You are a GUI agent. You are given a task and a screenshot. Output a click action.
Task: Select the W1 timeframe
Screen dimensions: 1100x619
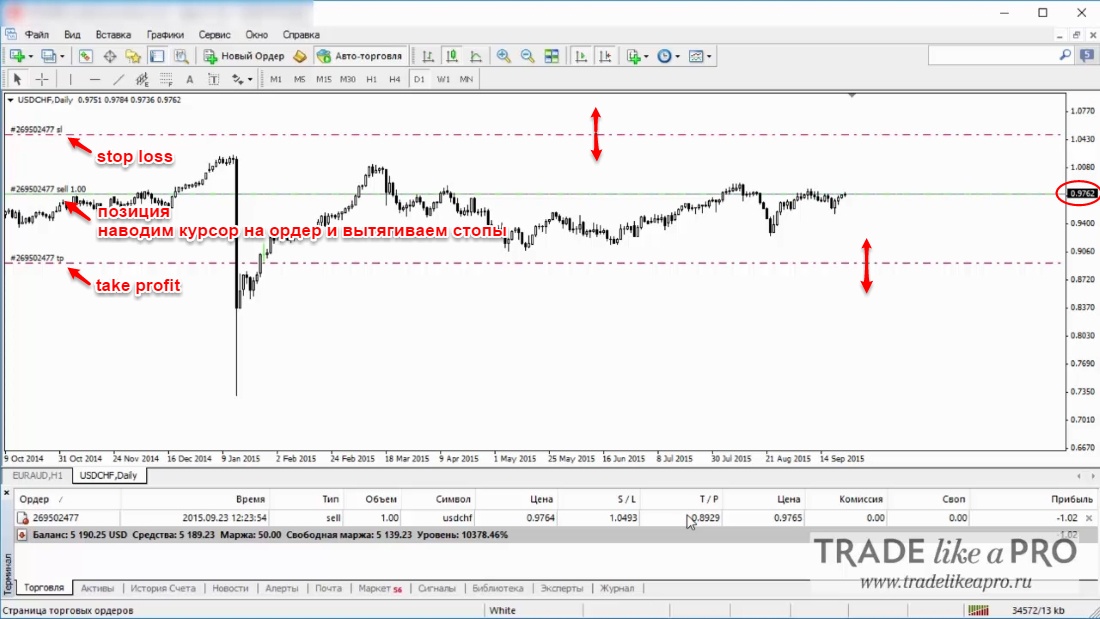coord(443,79)
